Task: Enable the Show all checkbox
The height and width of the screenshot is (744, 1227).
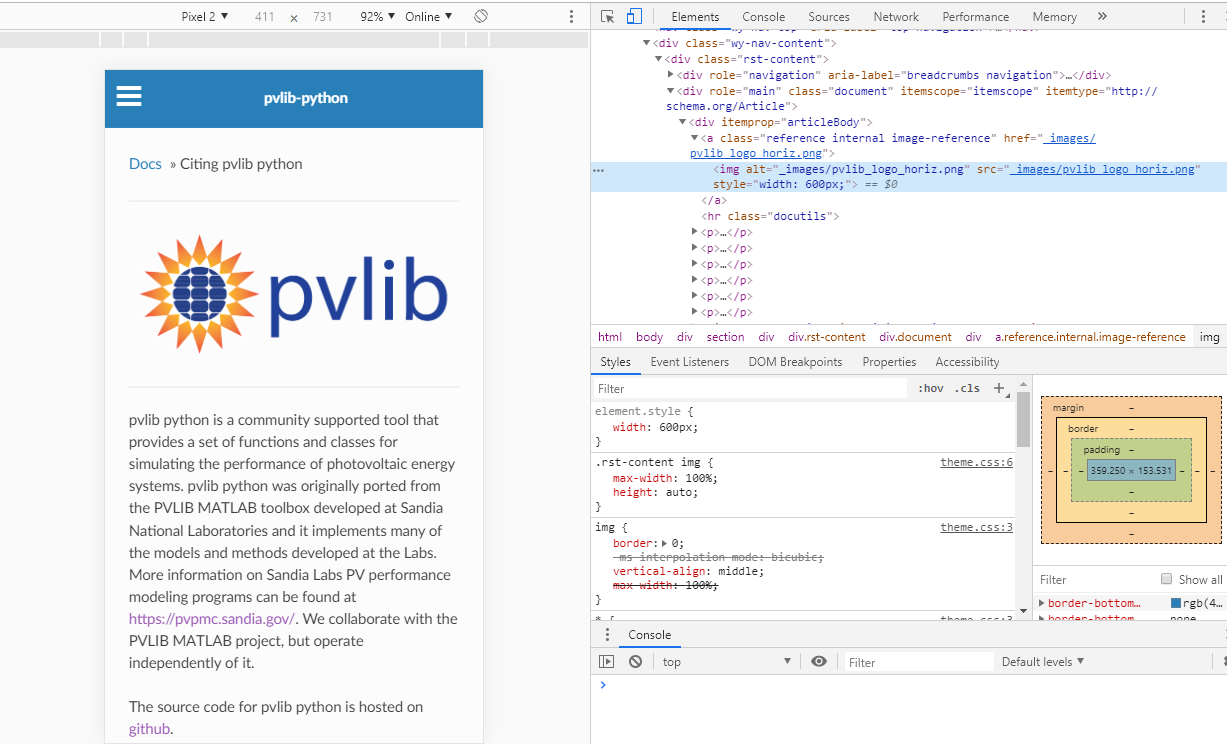Action: 1166,579
